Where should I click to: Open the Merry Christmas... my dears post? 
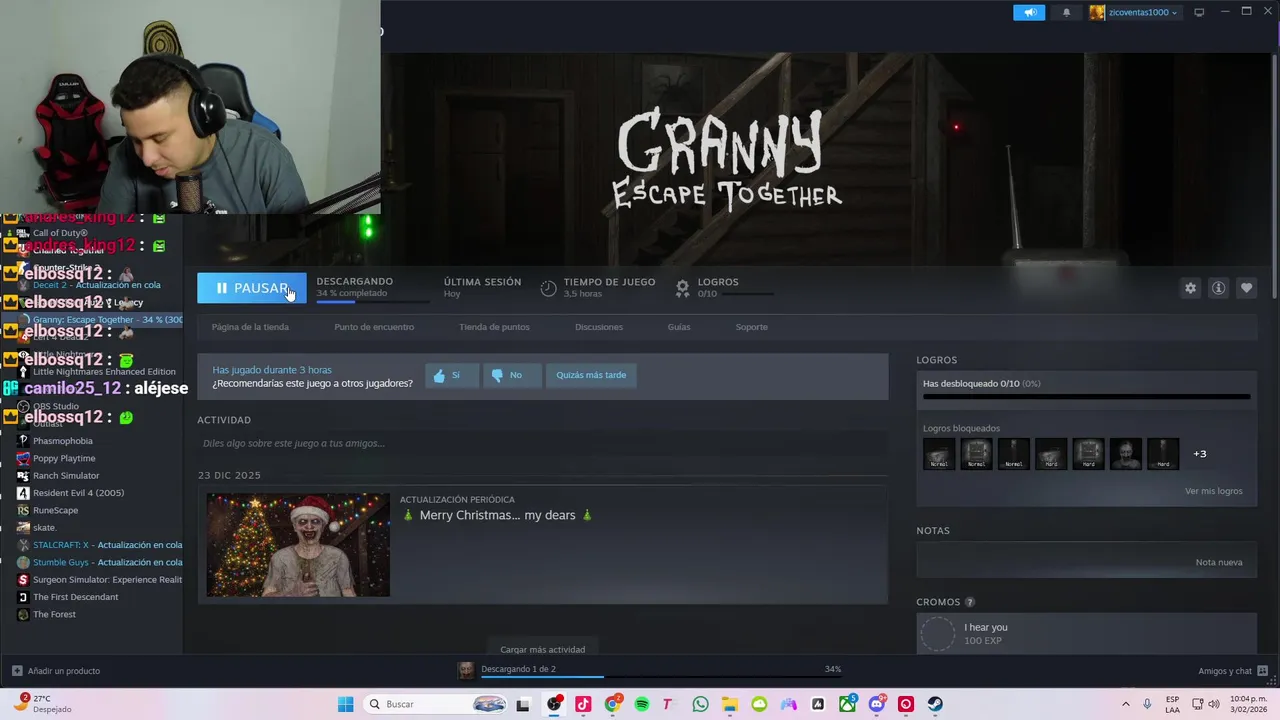click(x=497, y=515)
